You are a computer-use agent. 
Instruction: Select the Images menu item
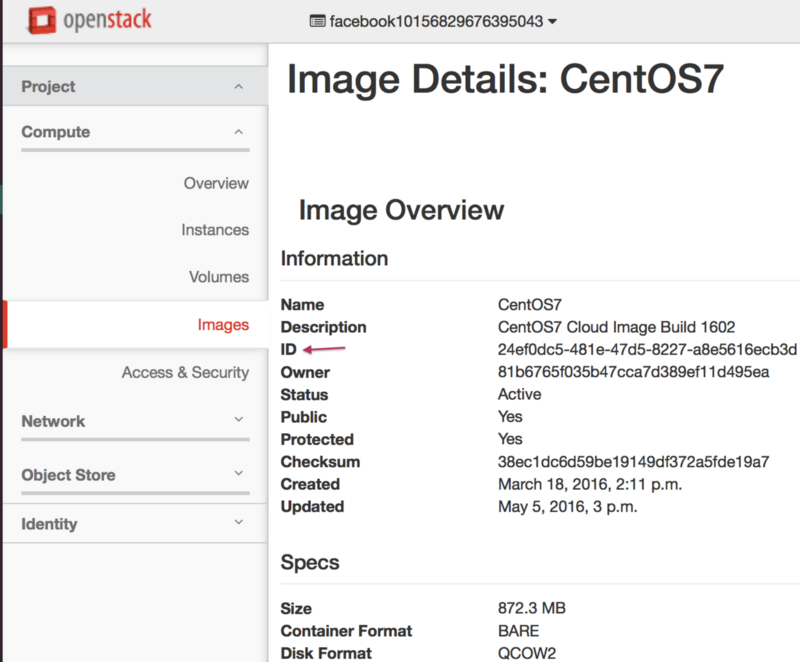(223, 325)
